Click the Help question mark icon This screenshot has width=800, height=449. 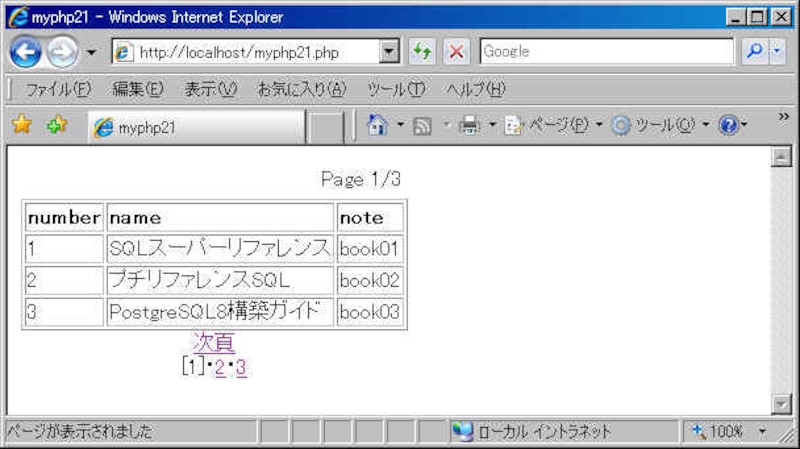[728, 125]
